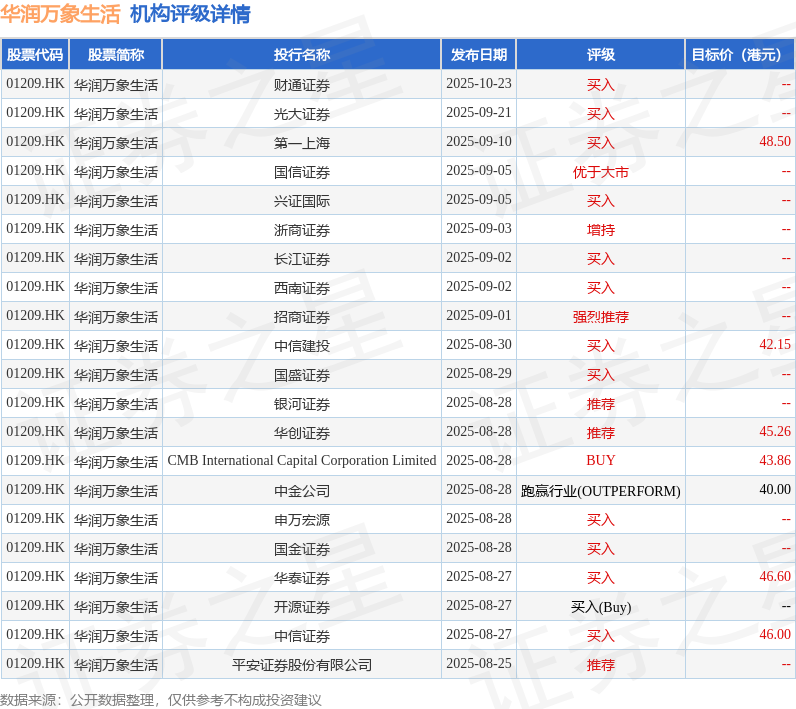Select the 中金公司 跑赢行业(OUTPERFORM) rating
The image size is (796, 709).
click(x=601, y=490)
